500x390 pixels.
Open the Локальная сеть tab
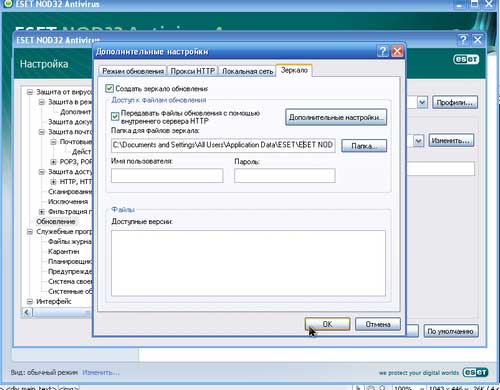[247, 71]
